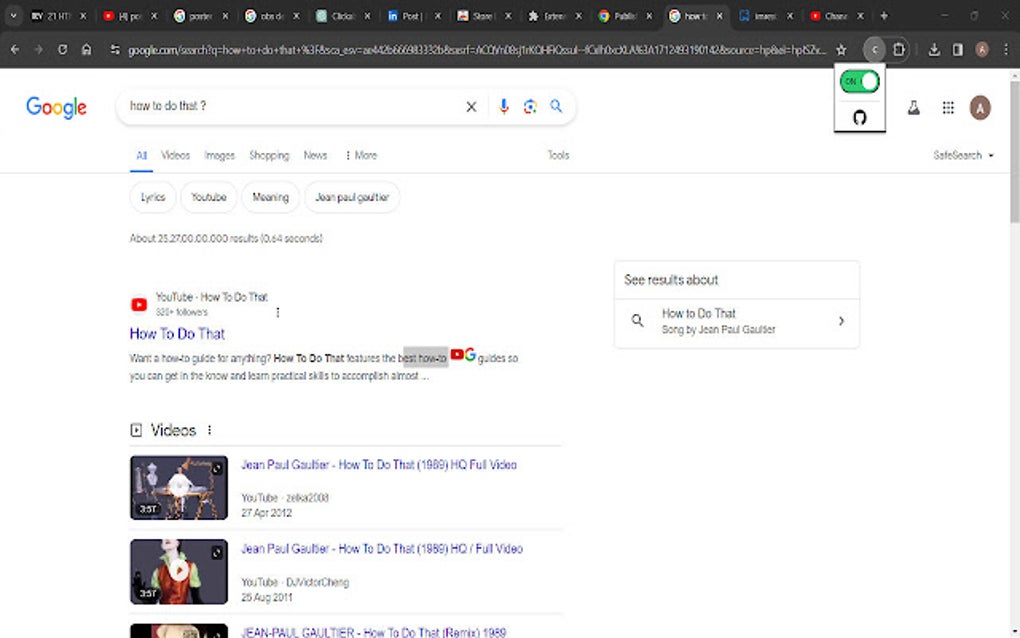Open Google Lens image search
This screenshot has height=638, width=1020.
(x=530, y=106)
